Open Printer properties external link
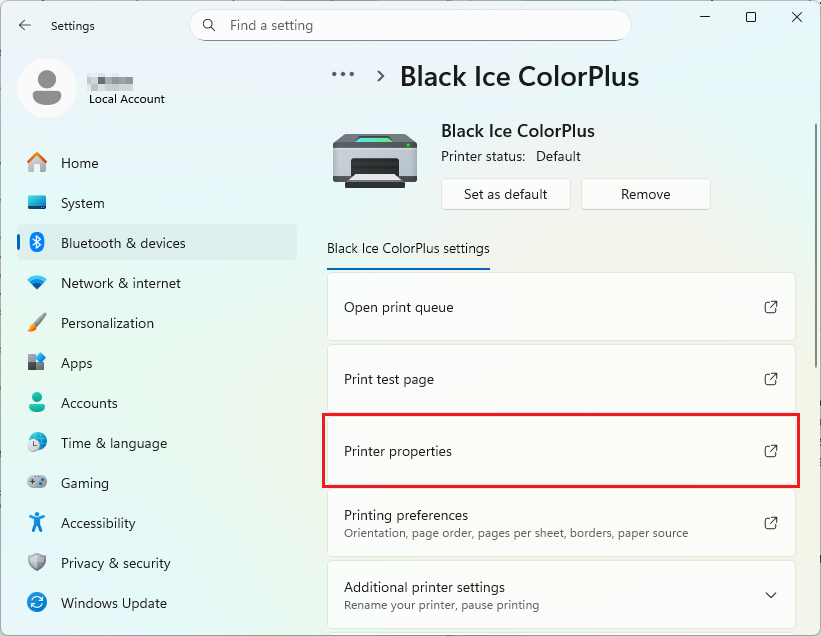 (x=770, y=451)
